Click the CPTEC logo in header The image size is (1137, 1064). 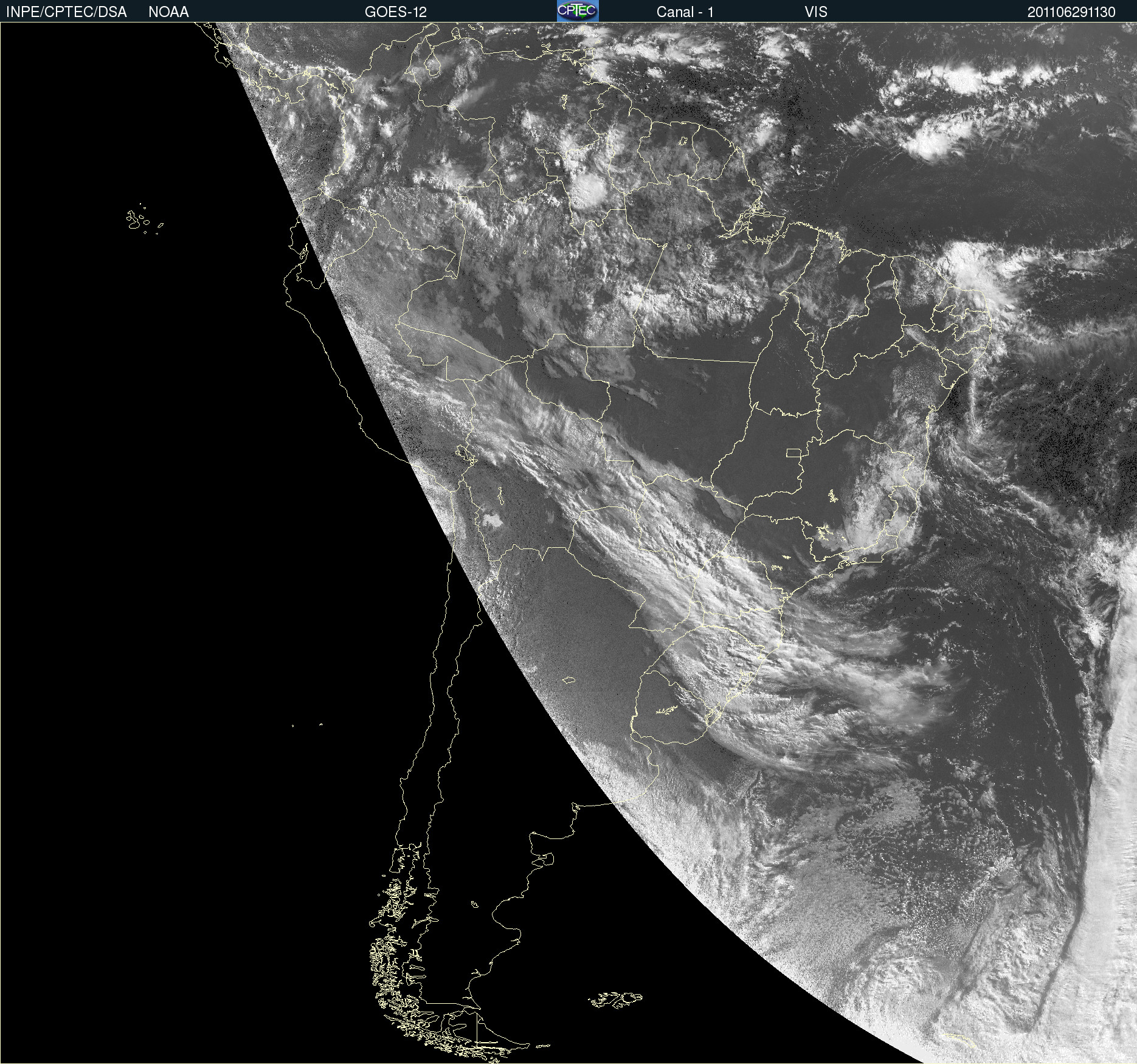tap(578, 11)
